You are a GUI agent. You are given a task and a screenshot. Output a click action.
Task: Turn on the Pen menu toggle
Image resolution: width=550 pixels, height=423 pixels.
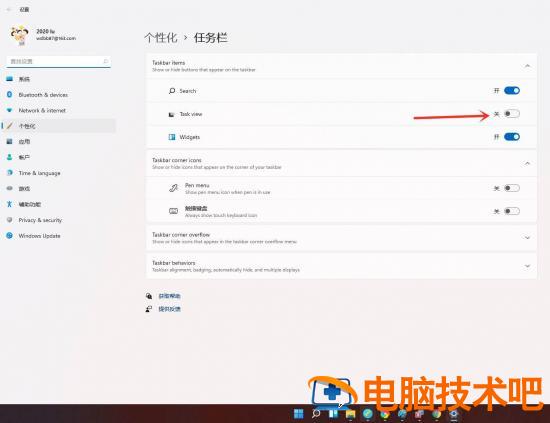click(x=512, y=188)
